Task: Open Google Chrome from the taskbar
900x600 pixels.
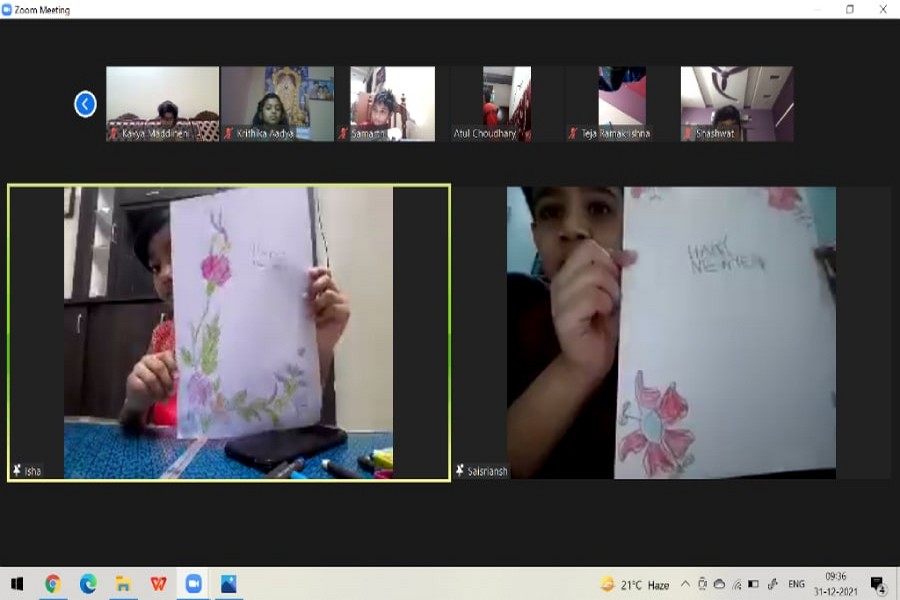Action: tap(53, 584)
